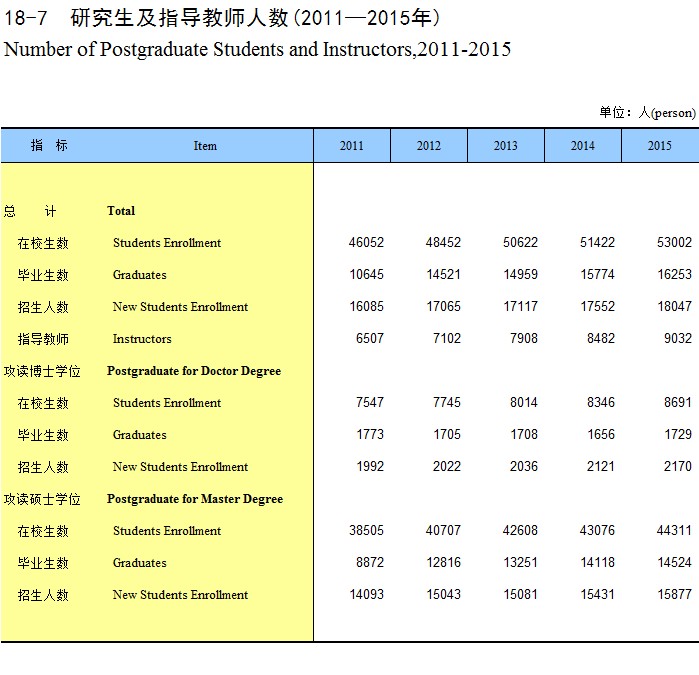Click the 2014 column header
Screen dimensions: 699x675
583,145
